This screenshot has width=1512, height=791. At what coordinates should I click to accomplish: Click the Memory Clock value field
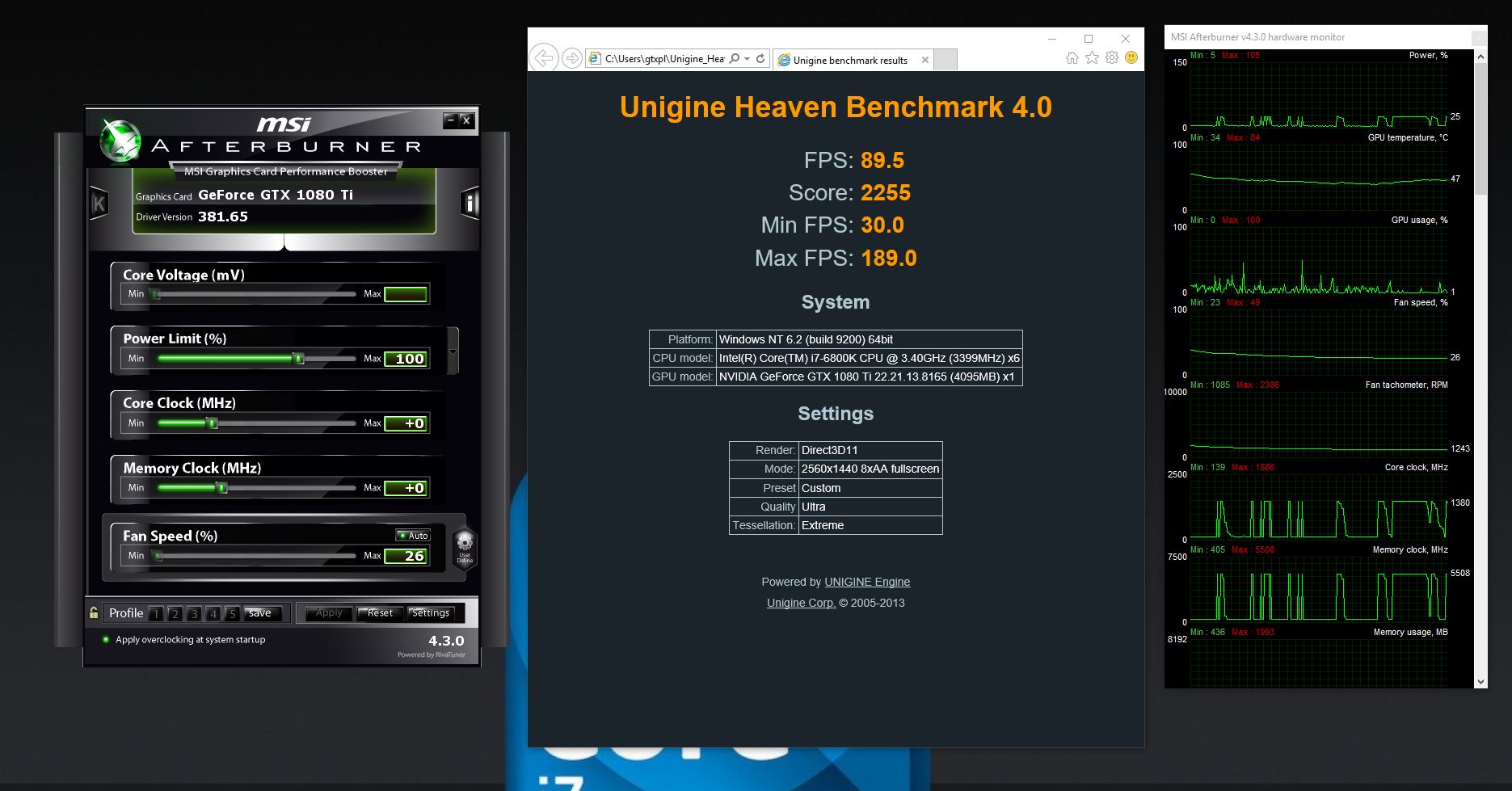[406, 488]
